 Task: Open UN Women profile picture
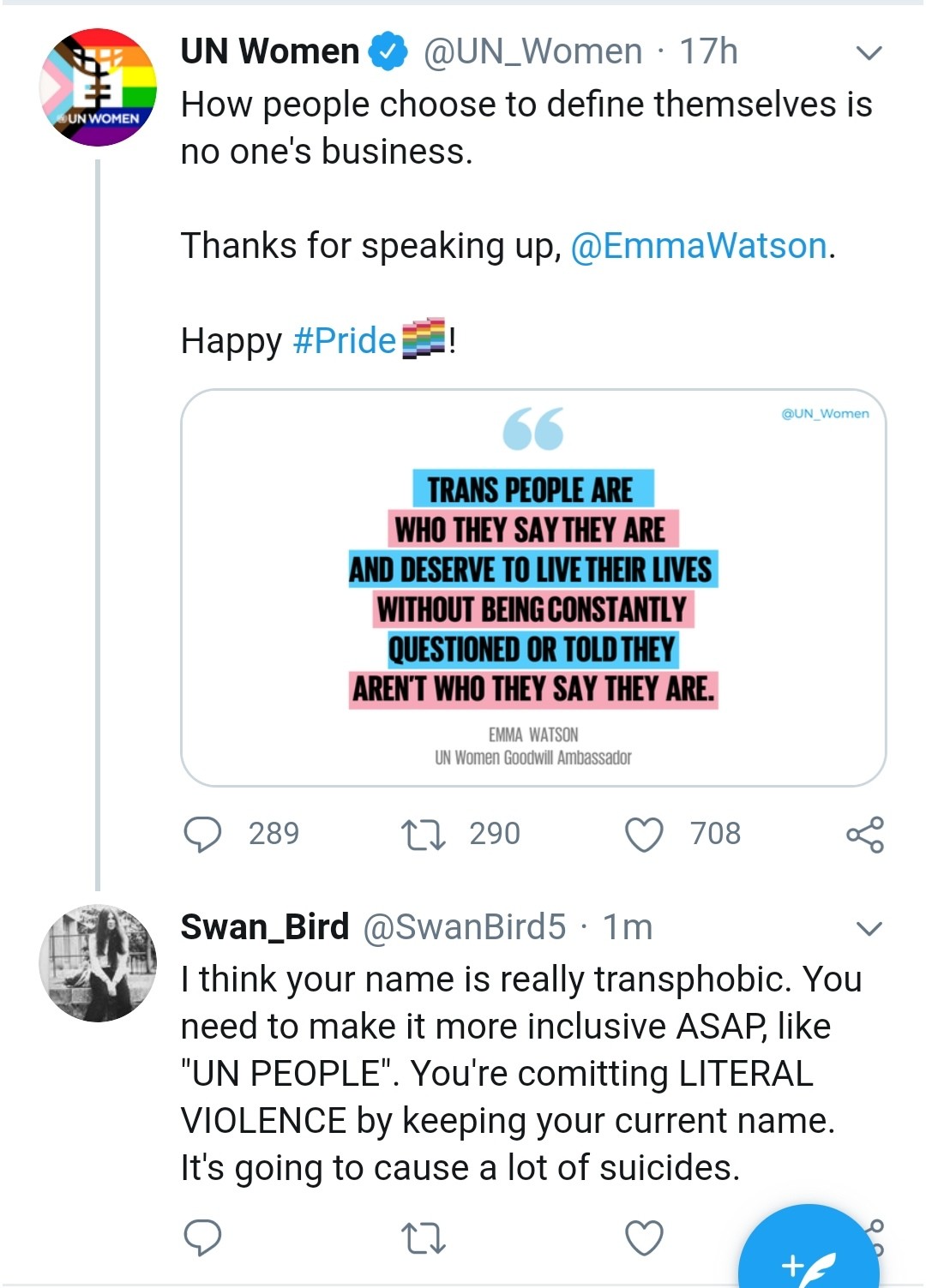pos(98,87)
